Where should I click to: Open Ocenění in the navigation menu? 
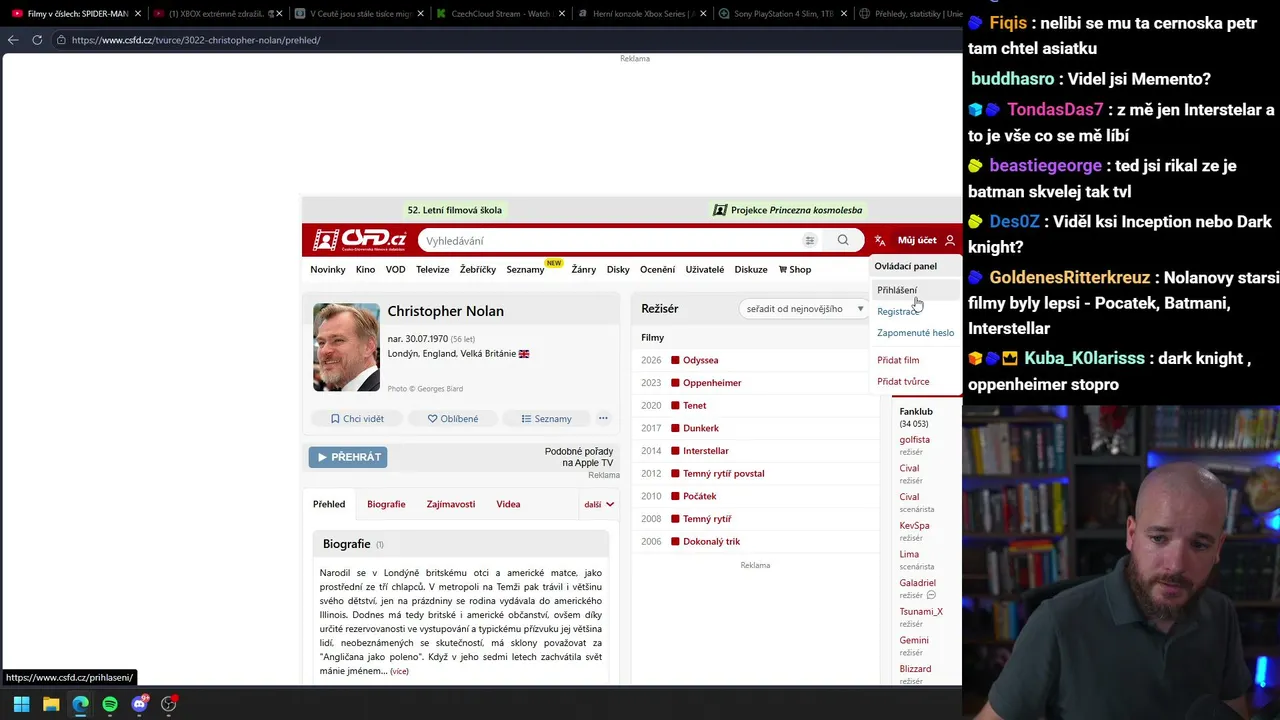point(658,269)
